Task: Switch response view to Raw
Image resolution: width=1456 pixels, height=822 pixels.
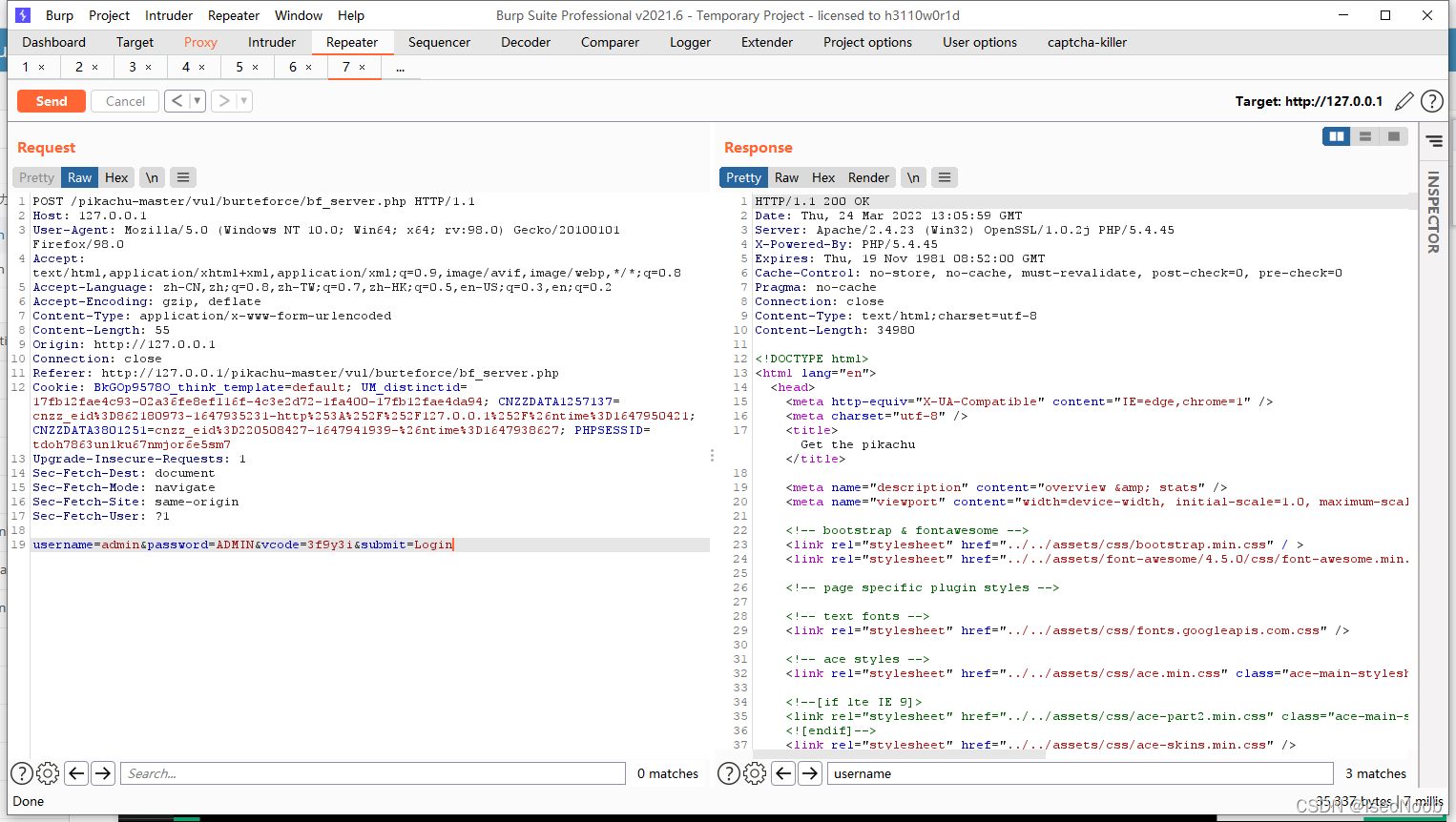Action: 786,177
